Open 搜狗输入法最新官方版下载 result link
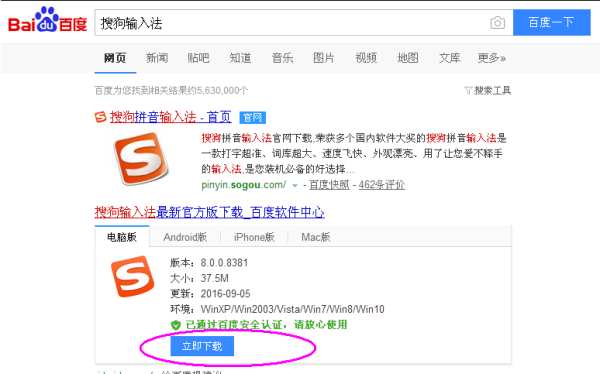 pos(210,212)
